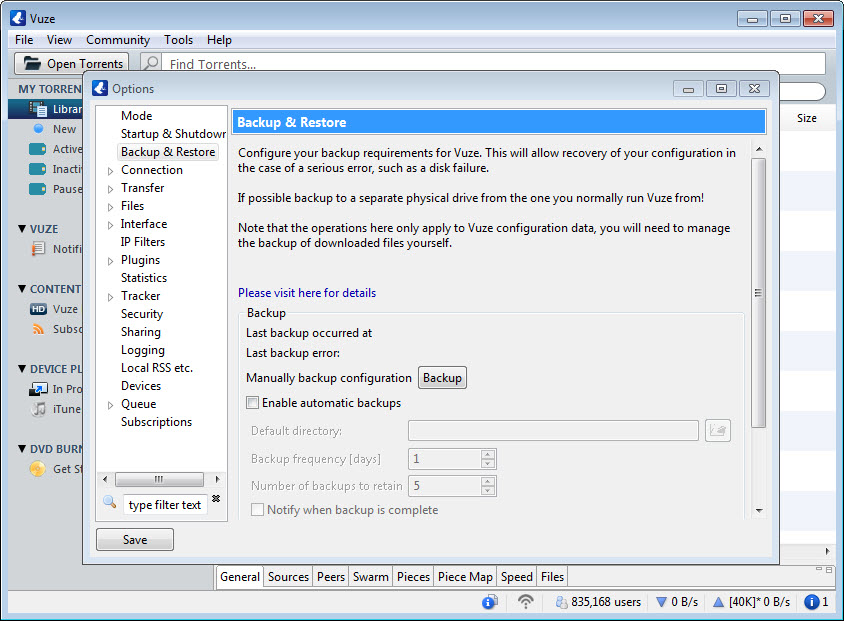Click the HD icon beside Vuze
This screenshot has height=621, width=844.
coord(38,309)
